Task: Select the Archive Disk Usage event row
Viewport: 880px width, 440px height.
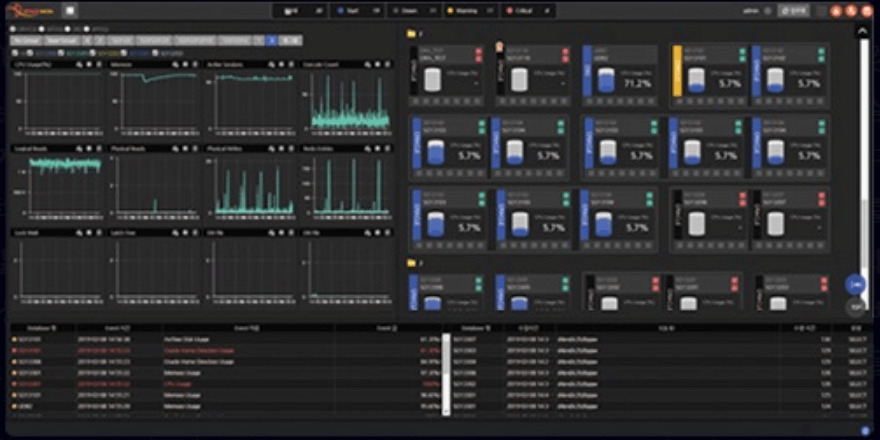Action: pos(226,339)
